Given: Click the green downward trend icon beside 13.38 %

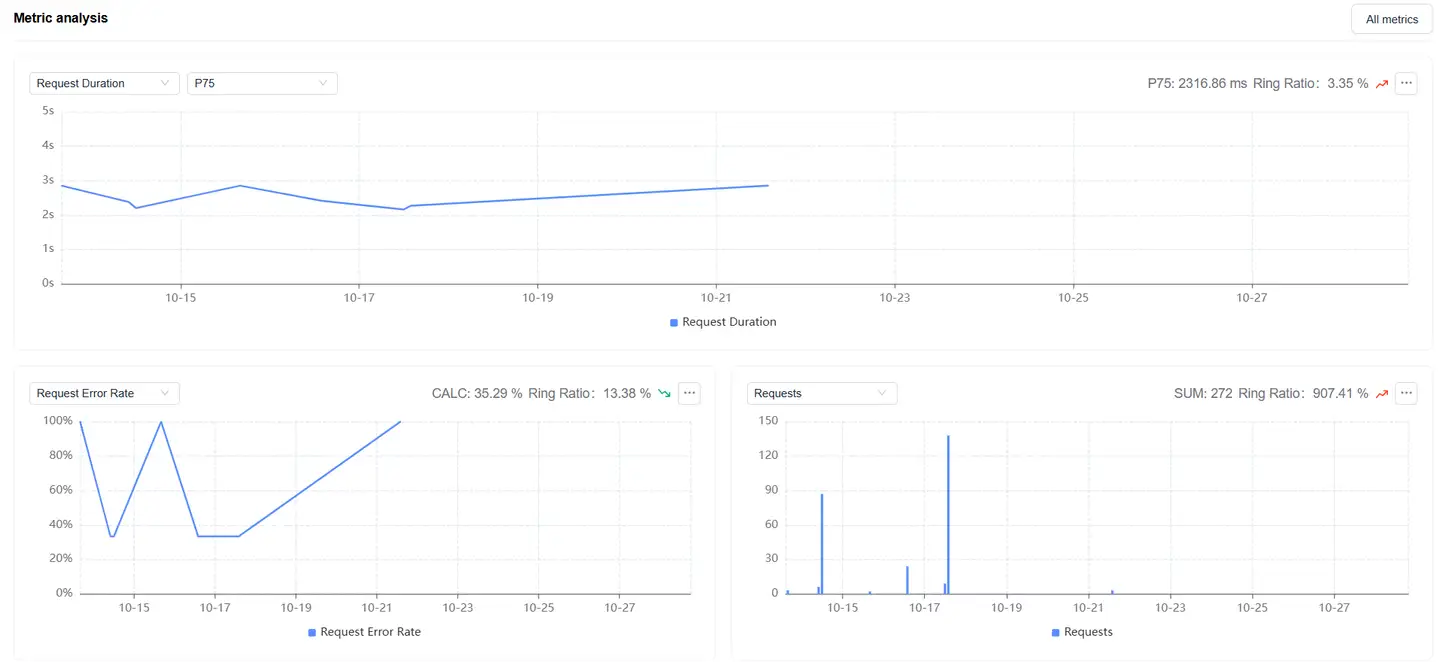Looking at the screenshot, I should (x=664, y=394).
